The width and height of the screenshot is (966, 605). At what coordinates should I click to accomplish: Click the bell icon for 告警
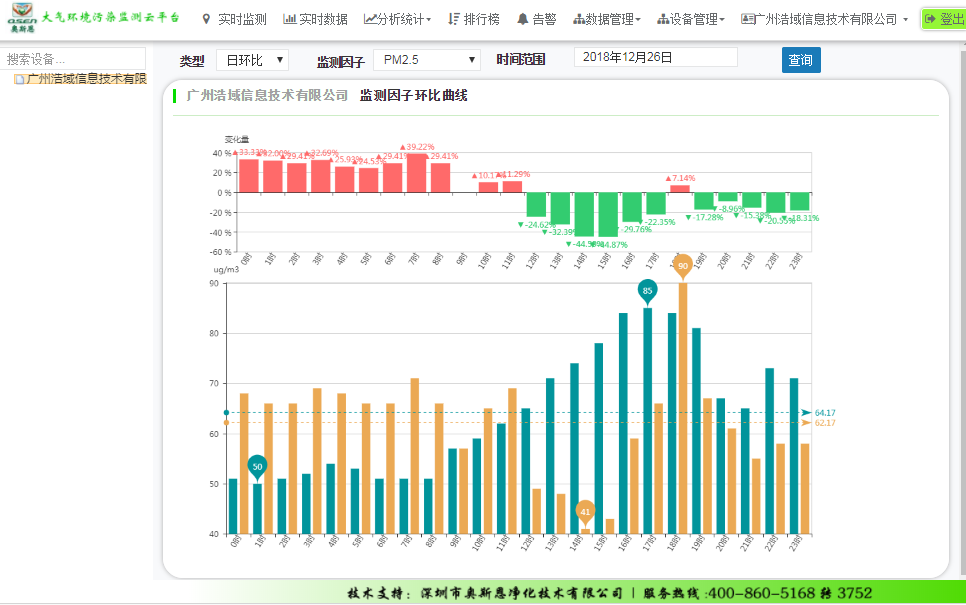pos(522,19)
